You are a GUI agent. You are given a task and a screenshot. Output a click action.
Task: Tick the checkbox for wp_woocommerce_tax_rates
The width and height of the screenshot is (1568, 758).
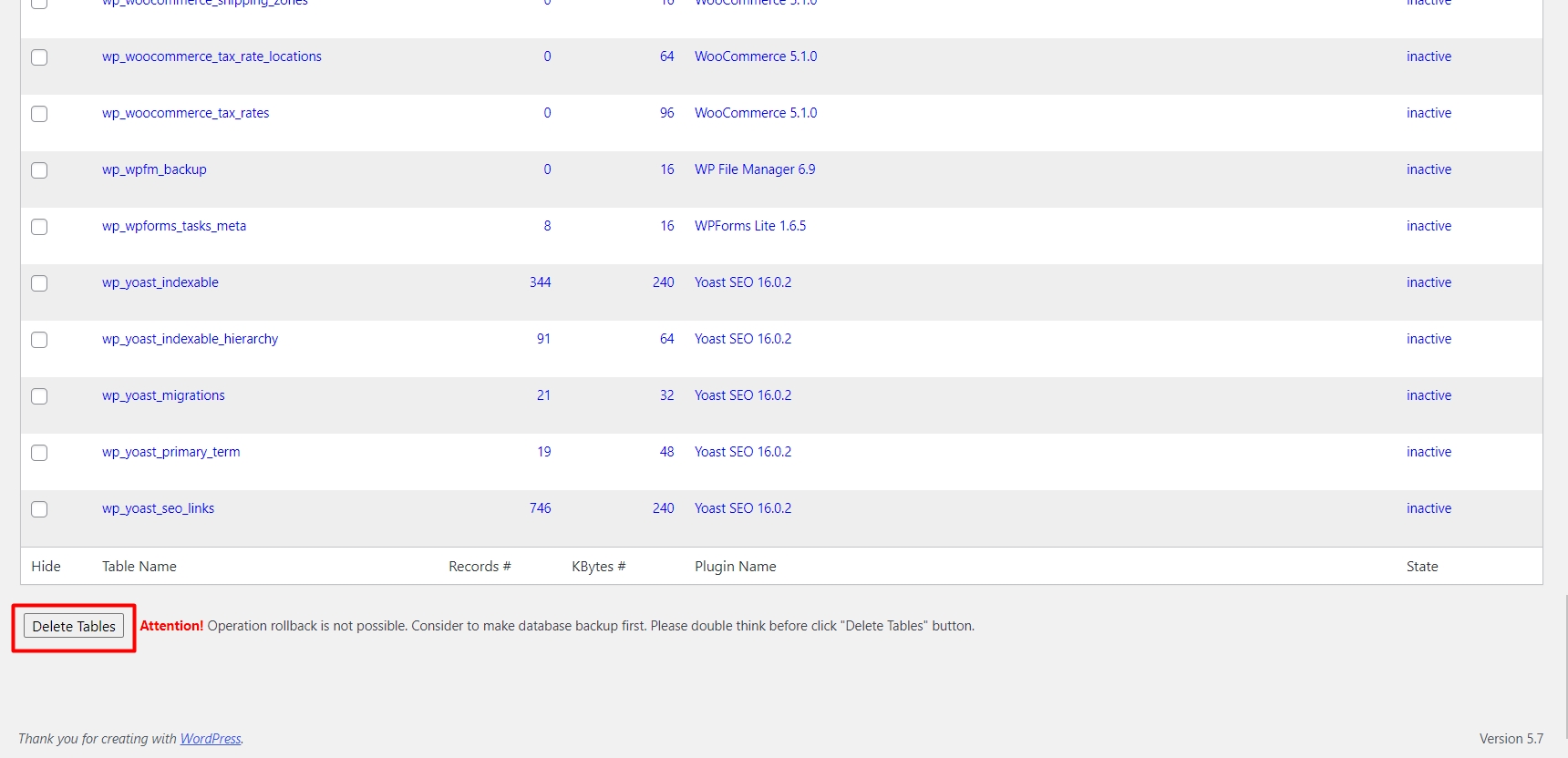pyautogui.click(x=39, y=114)
